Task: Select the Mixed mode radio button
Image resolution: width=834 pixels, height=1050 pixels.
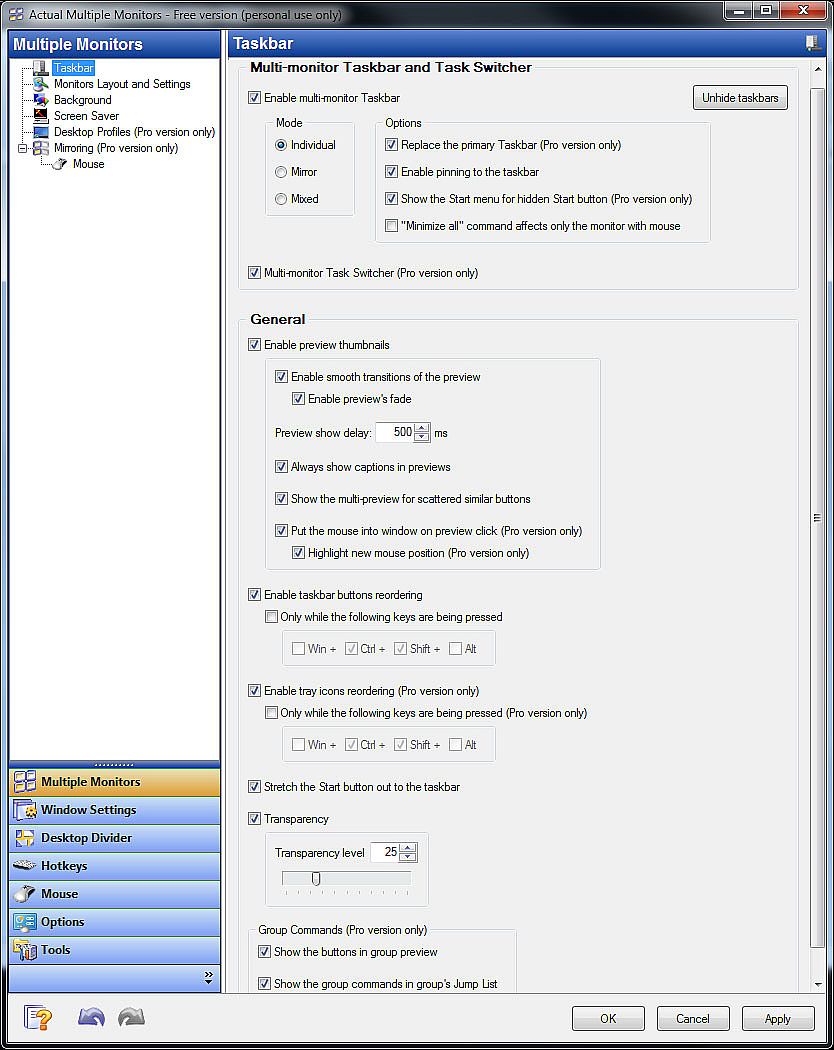Action: (281, 199)
